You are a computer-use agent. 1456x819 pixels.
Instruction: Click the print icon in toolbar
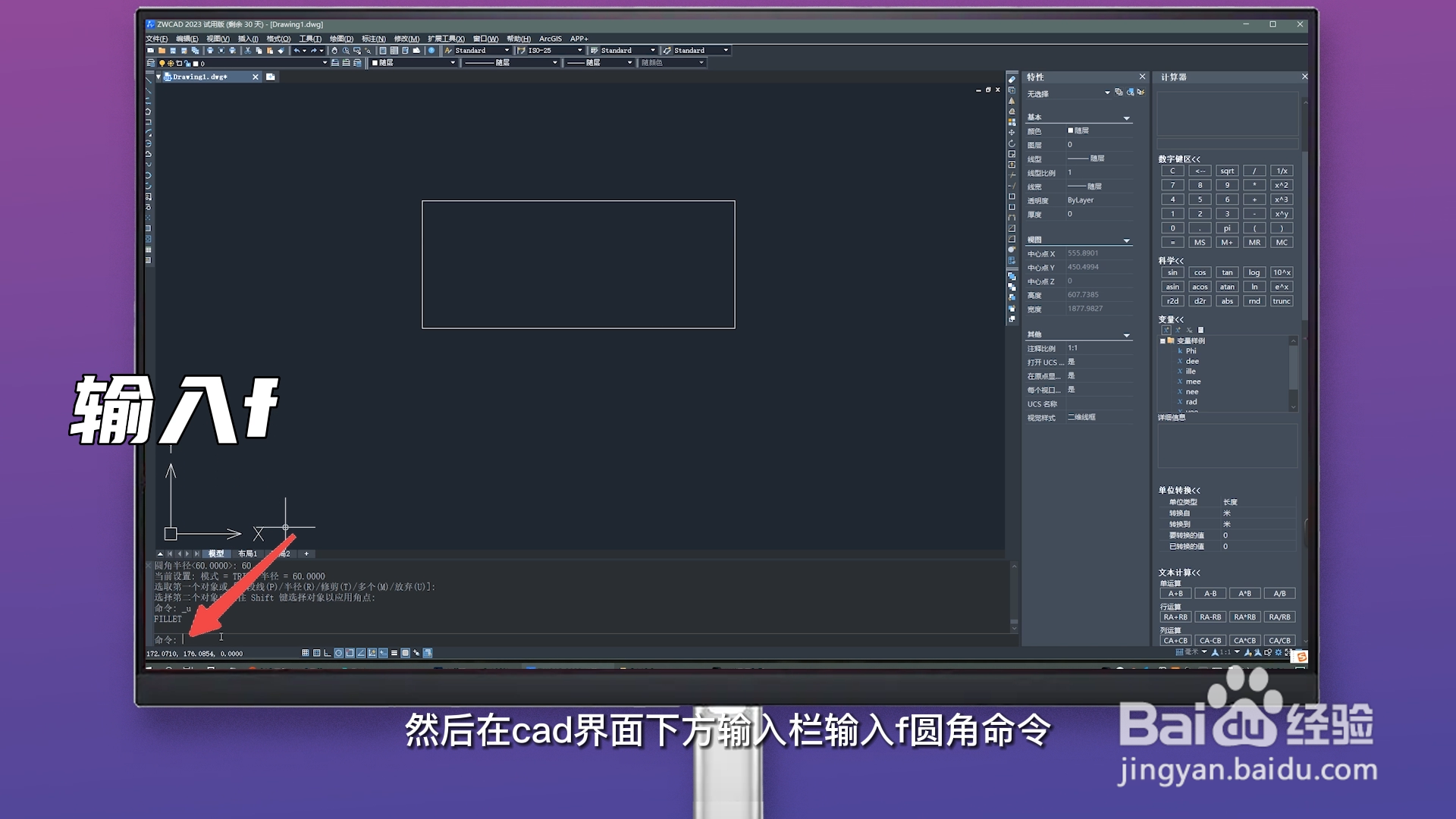coord(210,51)
